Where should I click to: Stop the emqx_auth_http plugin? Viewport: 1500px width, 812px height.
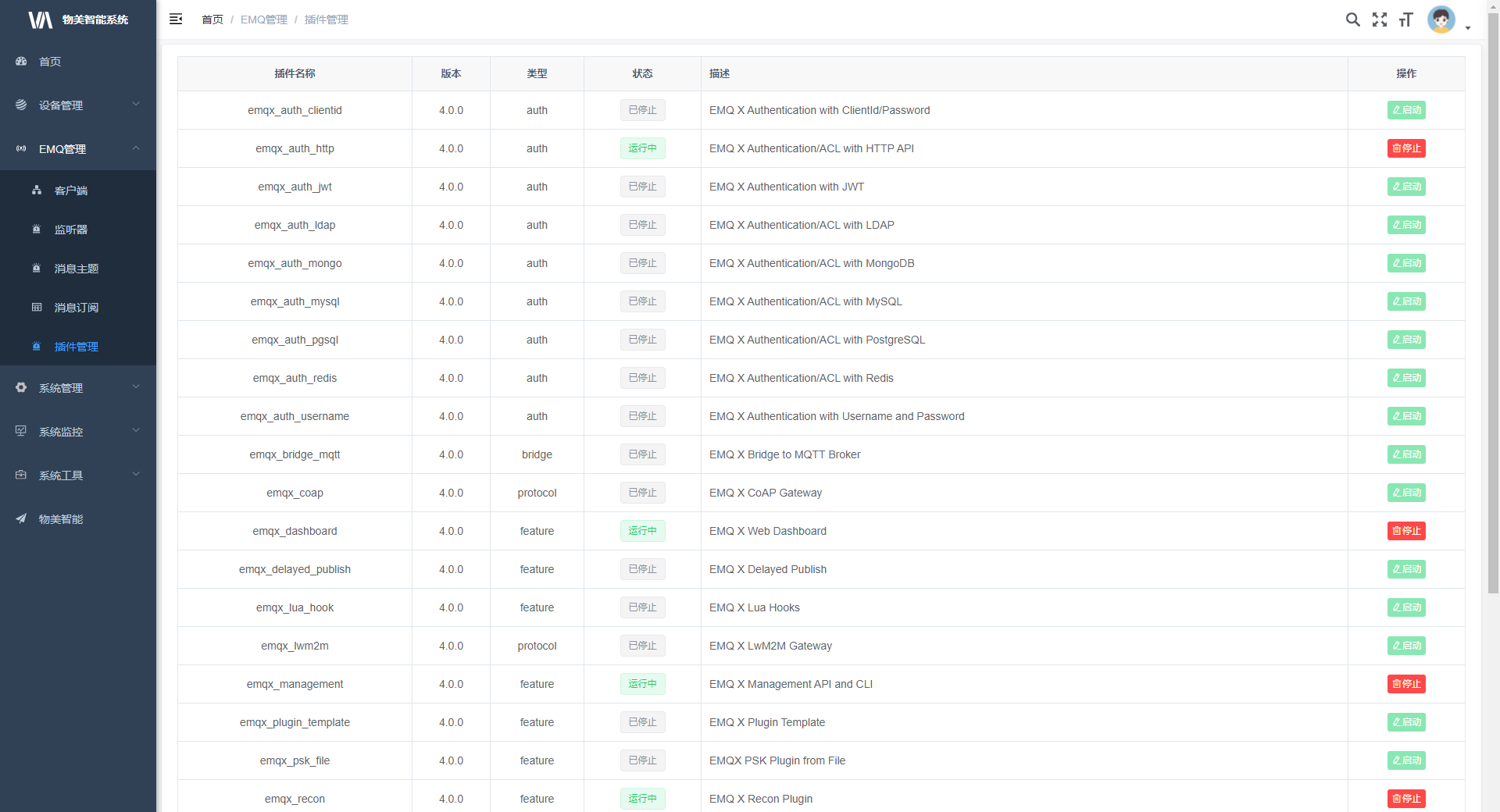point(1406,148)
